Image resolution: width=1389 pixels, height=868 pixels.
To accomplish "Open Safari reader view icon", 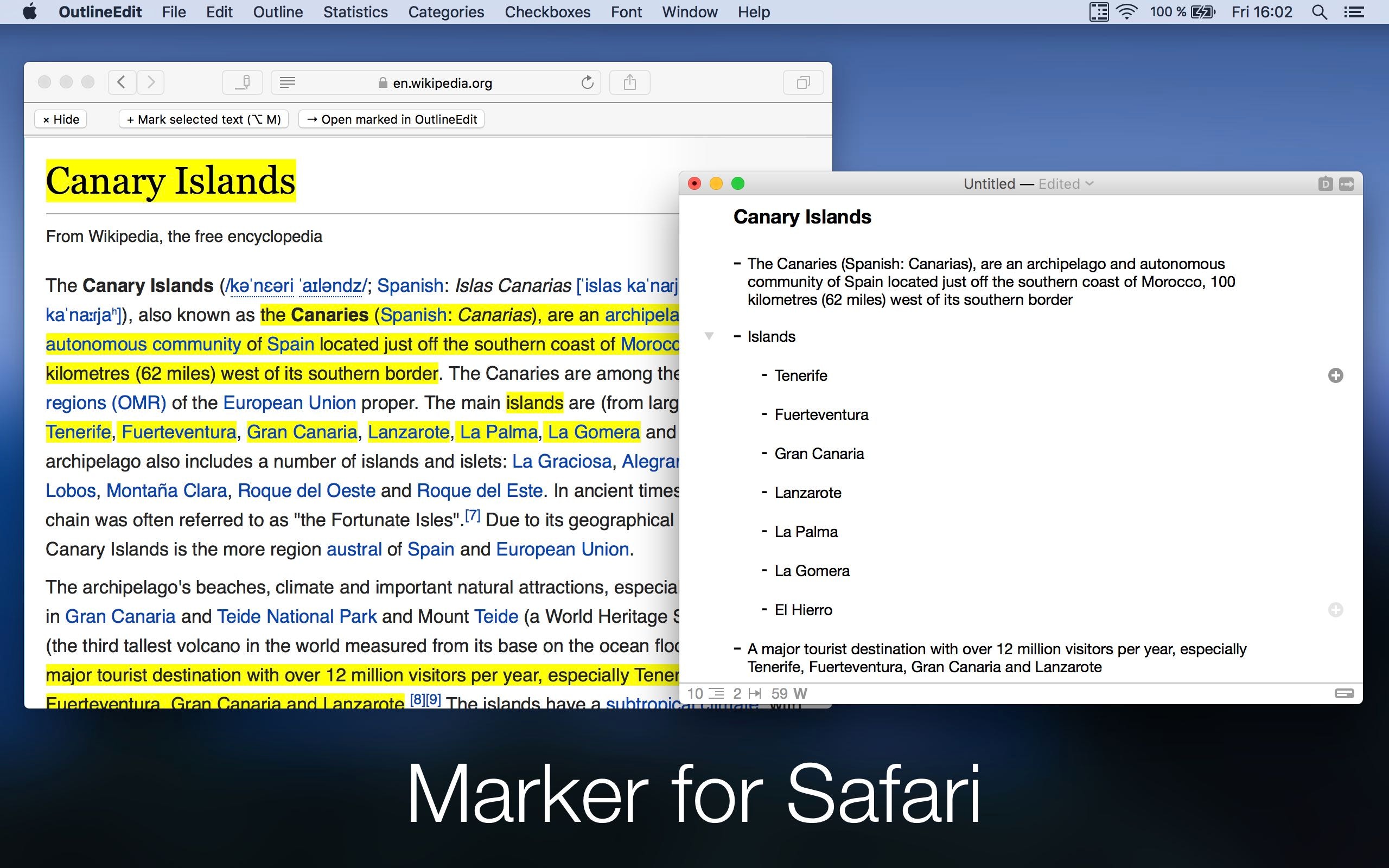I will coord(288,82).
